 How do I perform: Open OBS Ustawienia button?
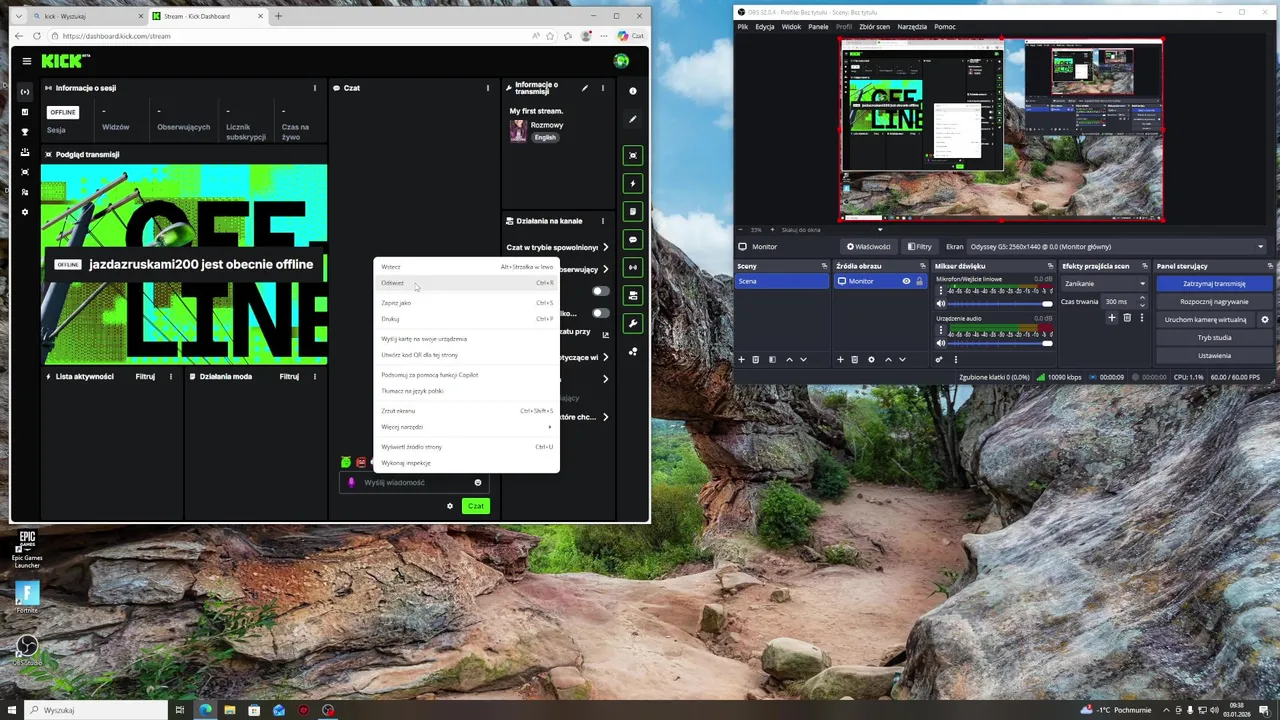1214,356
